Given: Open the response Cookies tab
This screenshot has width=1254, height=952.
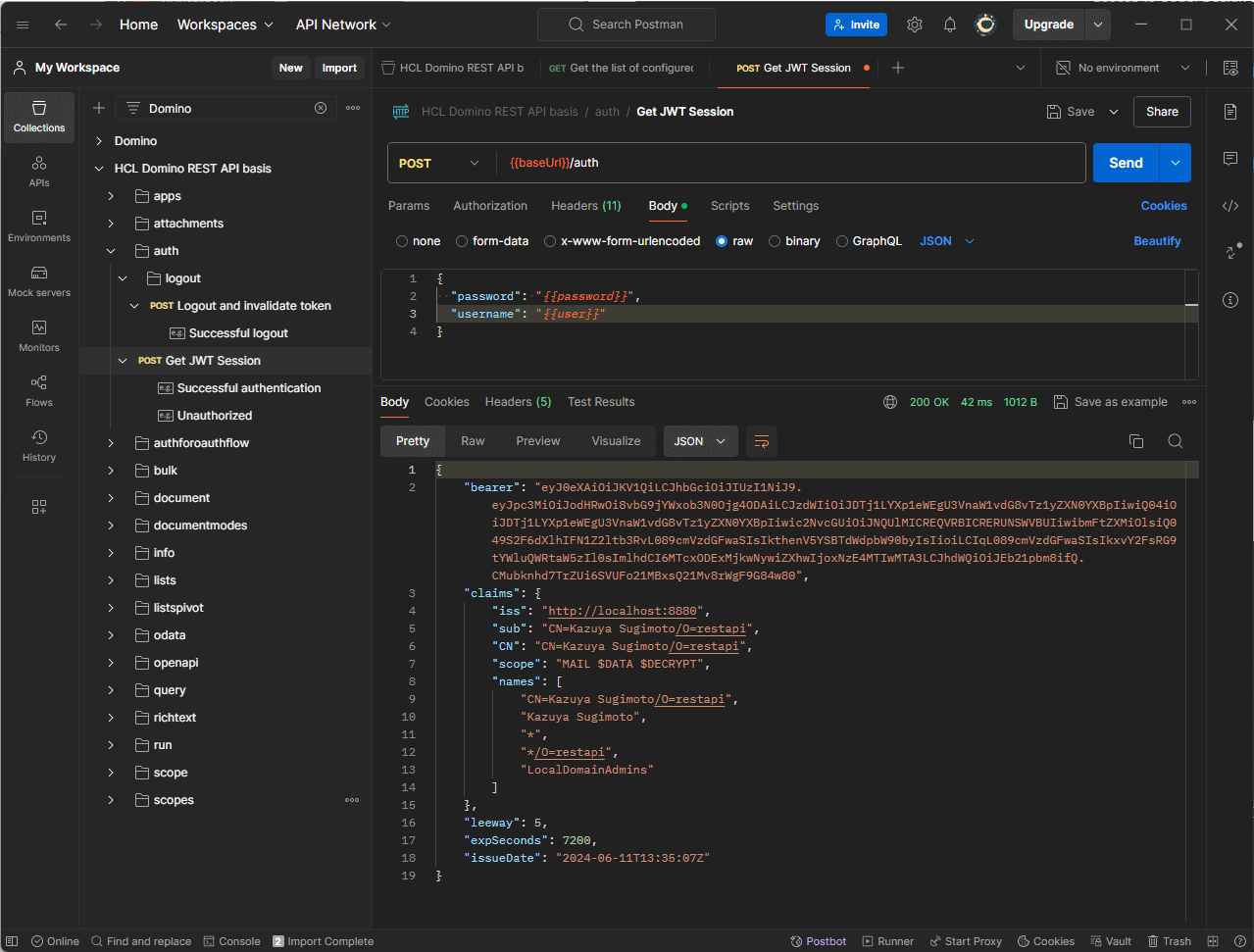Looking at the screenshot, I should click(x=446, y=402).
